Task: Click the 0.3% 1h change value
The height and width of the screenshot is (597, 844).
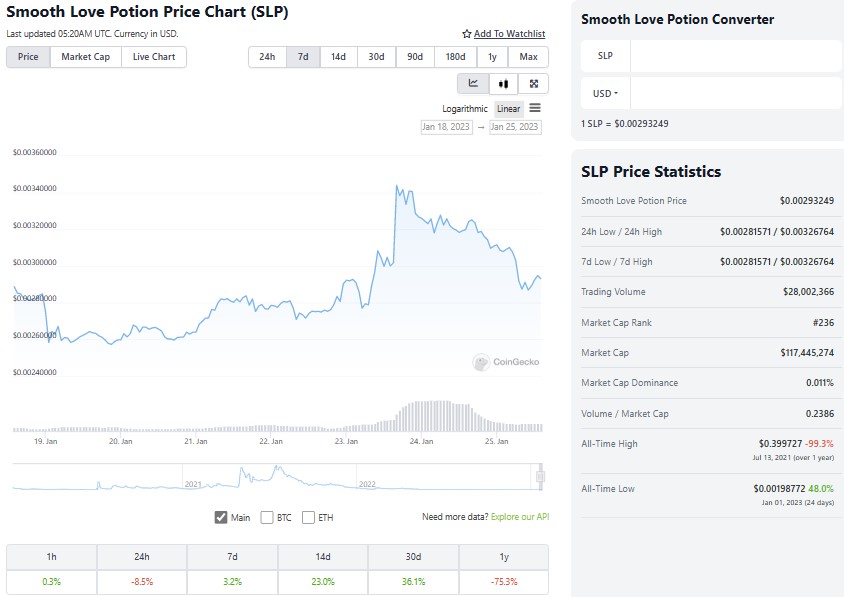Action: [52, 582]
